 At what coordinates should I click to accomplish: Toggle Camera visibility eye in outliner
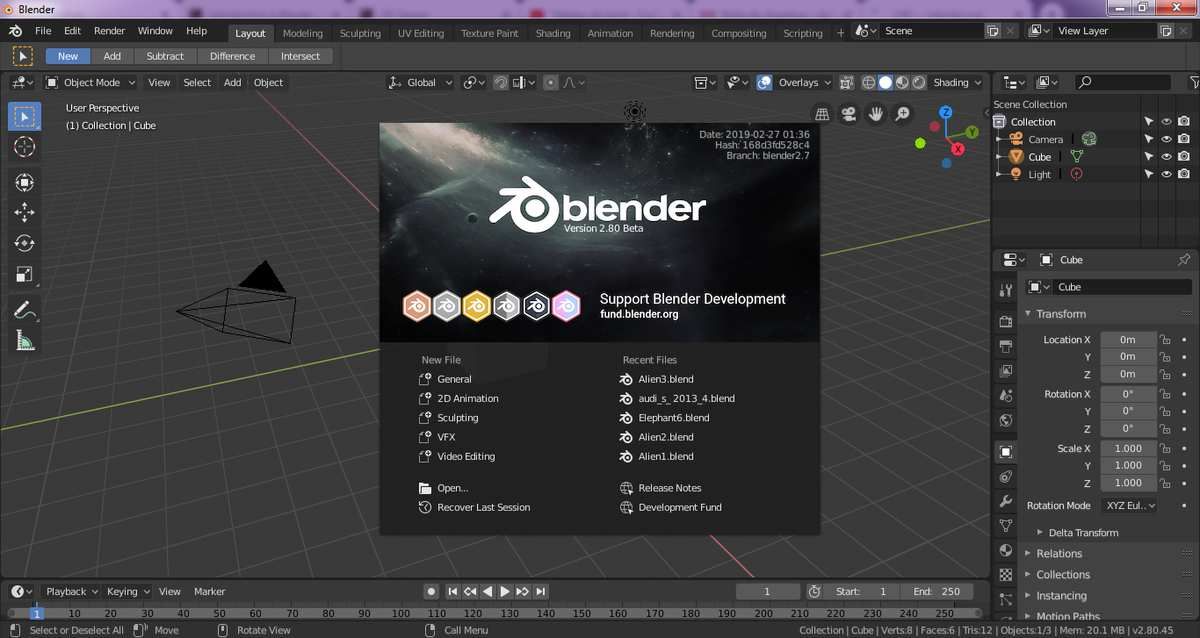1166,139
